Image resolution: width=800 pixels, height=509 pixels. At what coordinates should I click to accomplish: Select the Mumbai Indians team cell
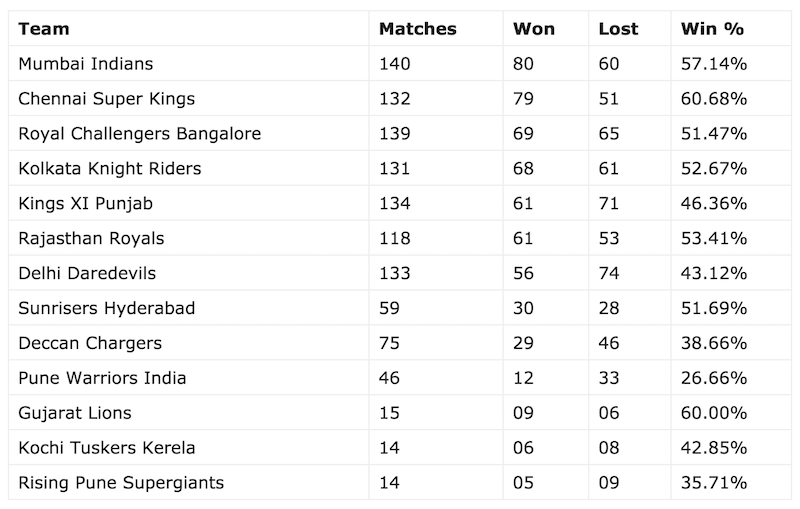click(86, 64)
